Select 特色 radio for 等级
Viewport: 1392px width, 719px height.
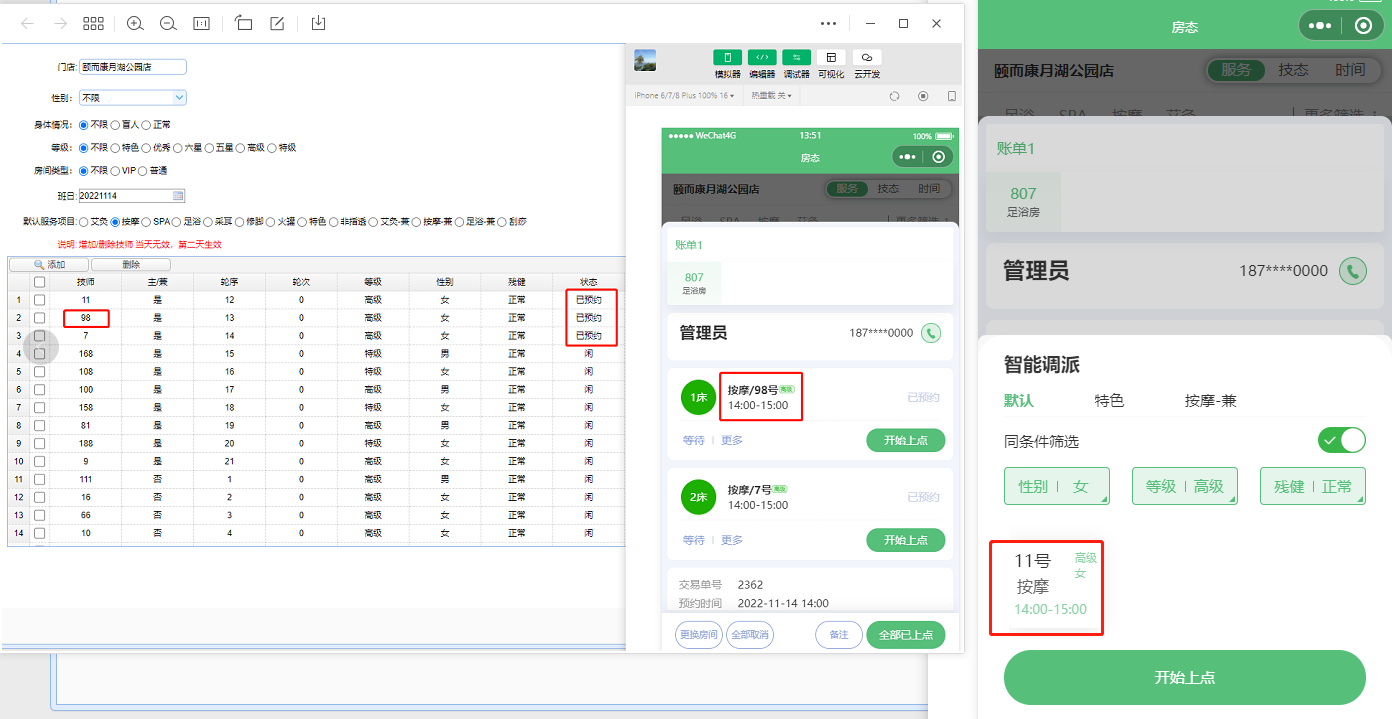coord(115,148)
